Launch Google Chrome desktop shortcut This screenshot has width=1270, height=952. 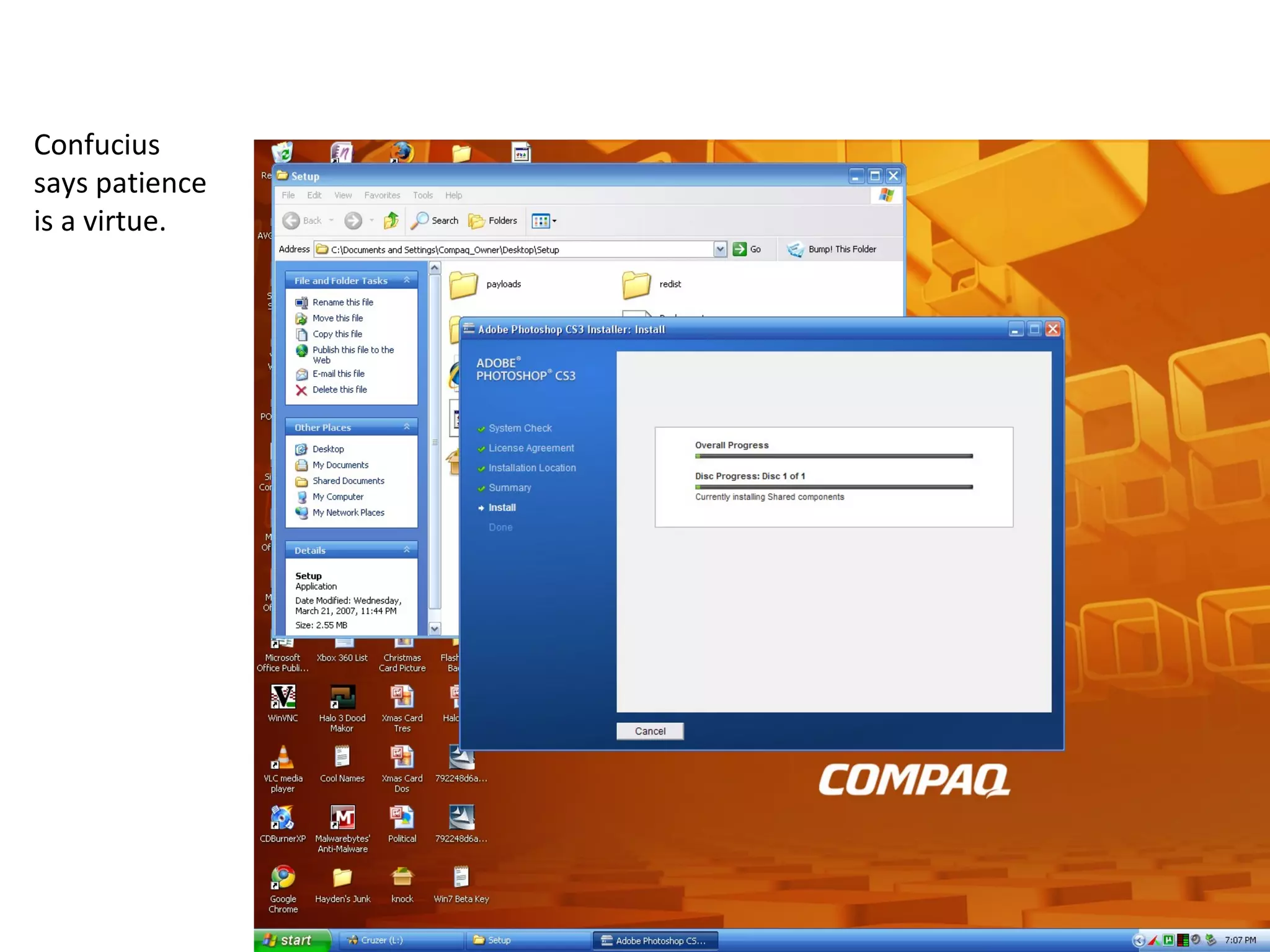click(x=283, y=889)
